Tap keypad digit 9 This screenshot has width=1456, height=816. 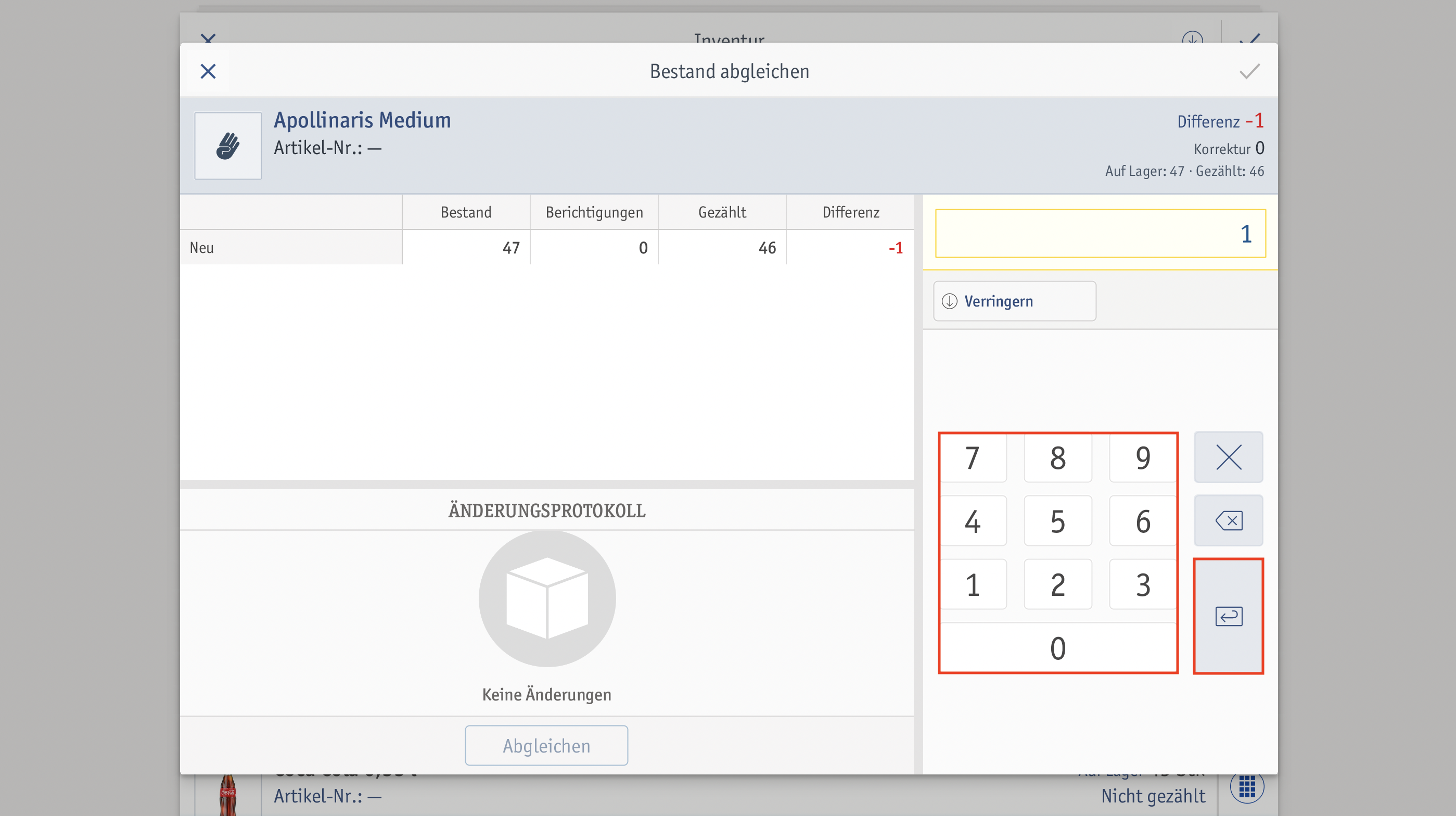point(1143,458)
